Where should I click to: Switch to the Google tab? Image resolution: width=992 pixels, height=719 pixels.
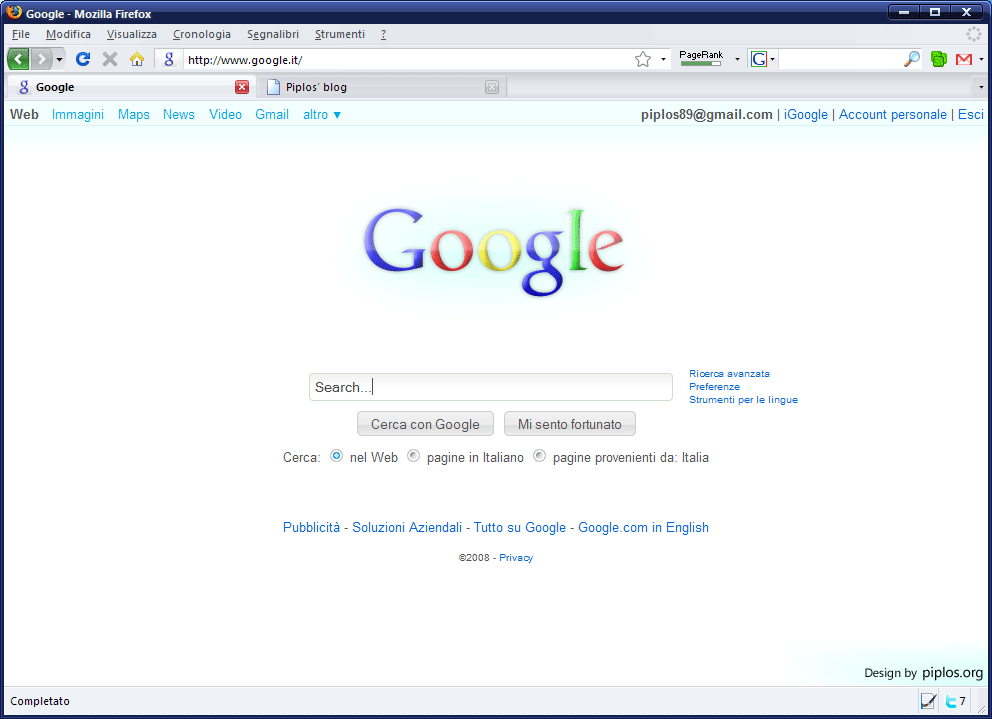click(x=131, y=87)
